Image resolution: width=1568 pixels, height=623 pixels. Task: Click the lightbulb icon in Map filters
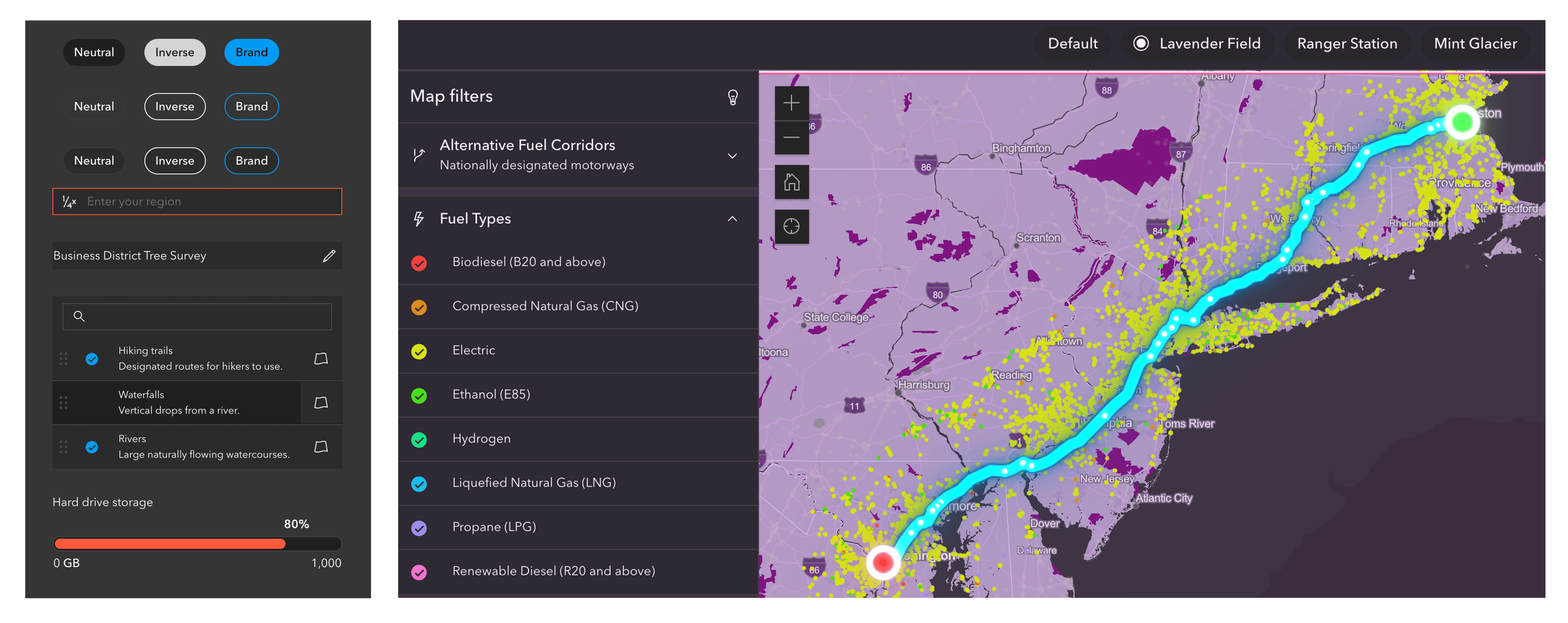tap(733, 97)
